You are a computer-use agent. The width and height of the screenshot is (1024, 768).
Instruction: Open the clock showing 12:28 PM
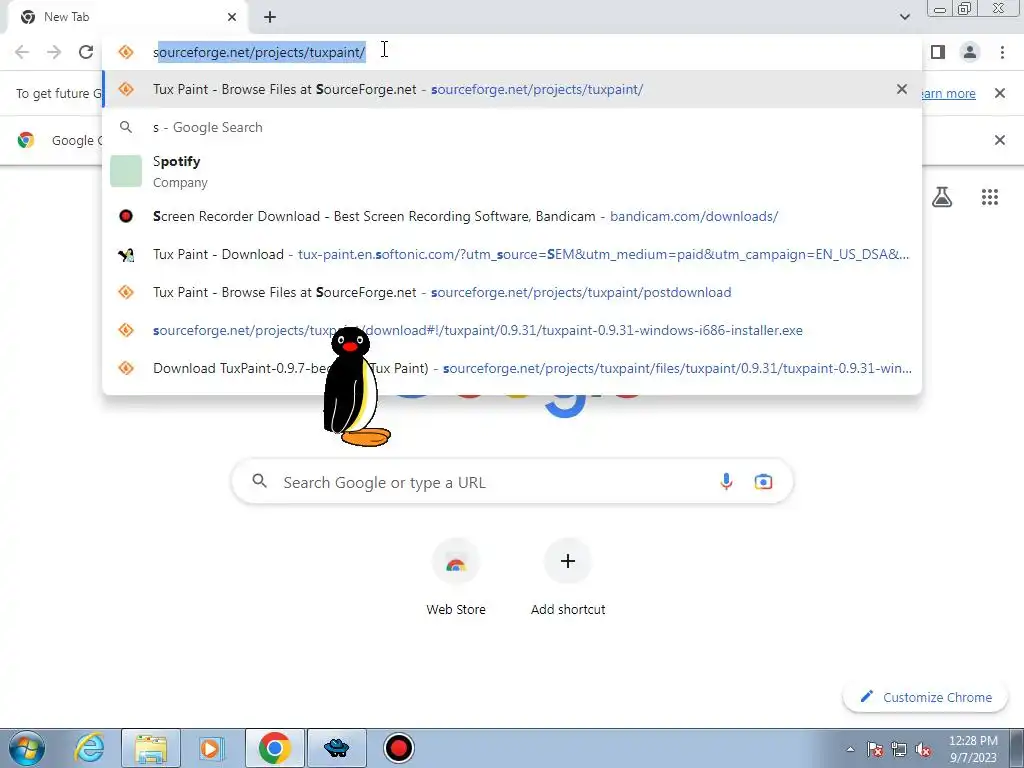[x=973, y=749]
